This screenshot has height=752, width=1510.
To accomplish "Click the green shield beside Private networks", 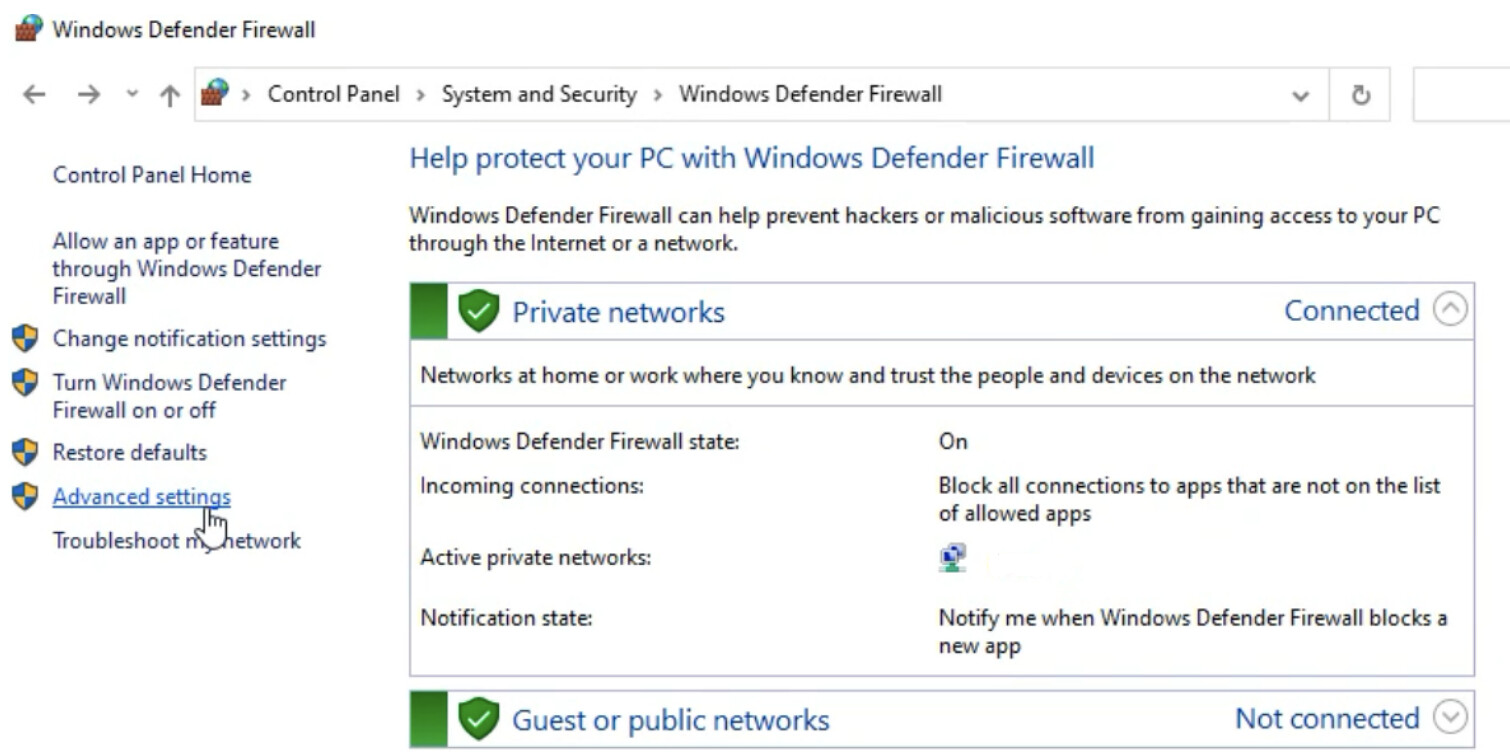I will [478, 311].
